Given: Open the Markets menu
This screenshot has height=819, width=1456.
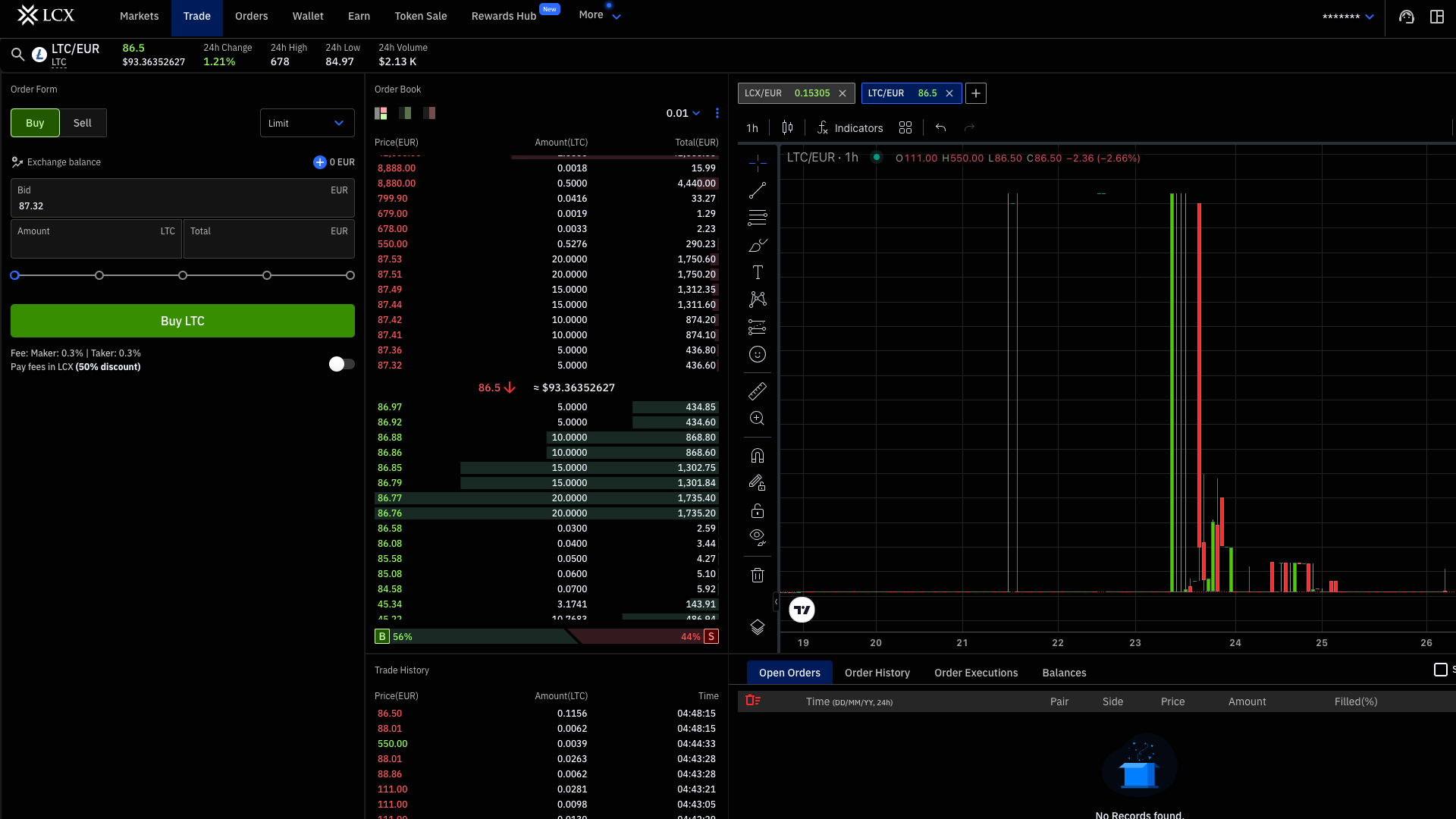Looking at the screenshot, I should pyautogui.click(x=140, y=16).
